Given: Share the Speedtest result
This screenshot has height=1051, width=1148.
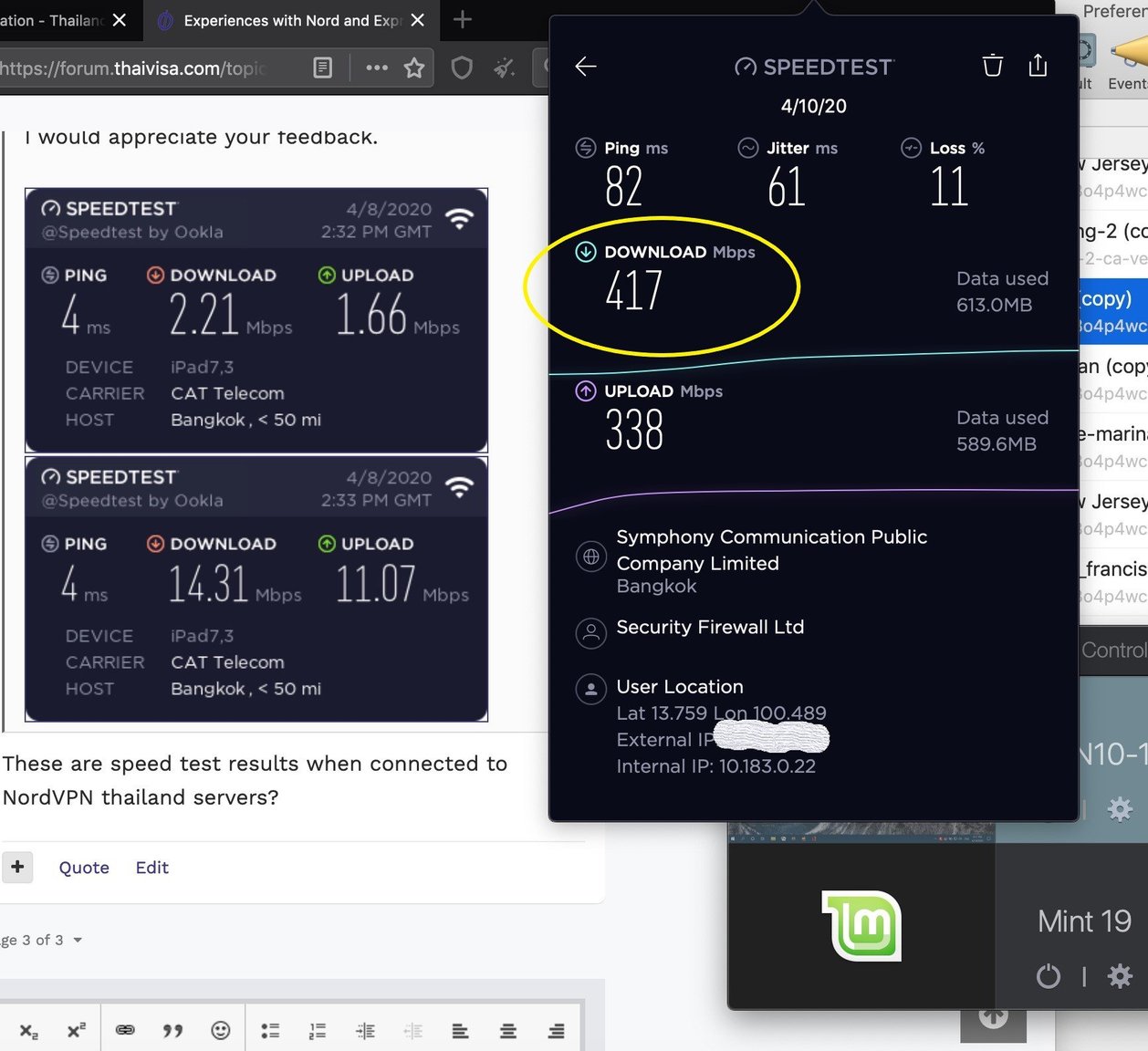Looking at the screenshot, I should point(1038,64).
